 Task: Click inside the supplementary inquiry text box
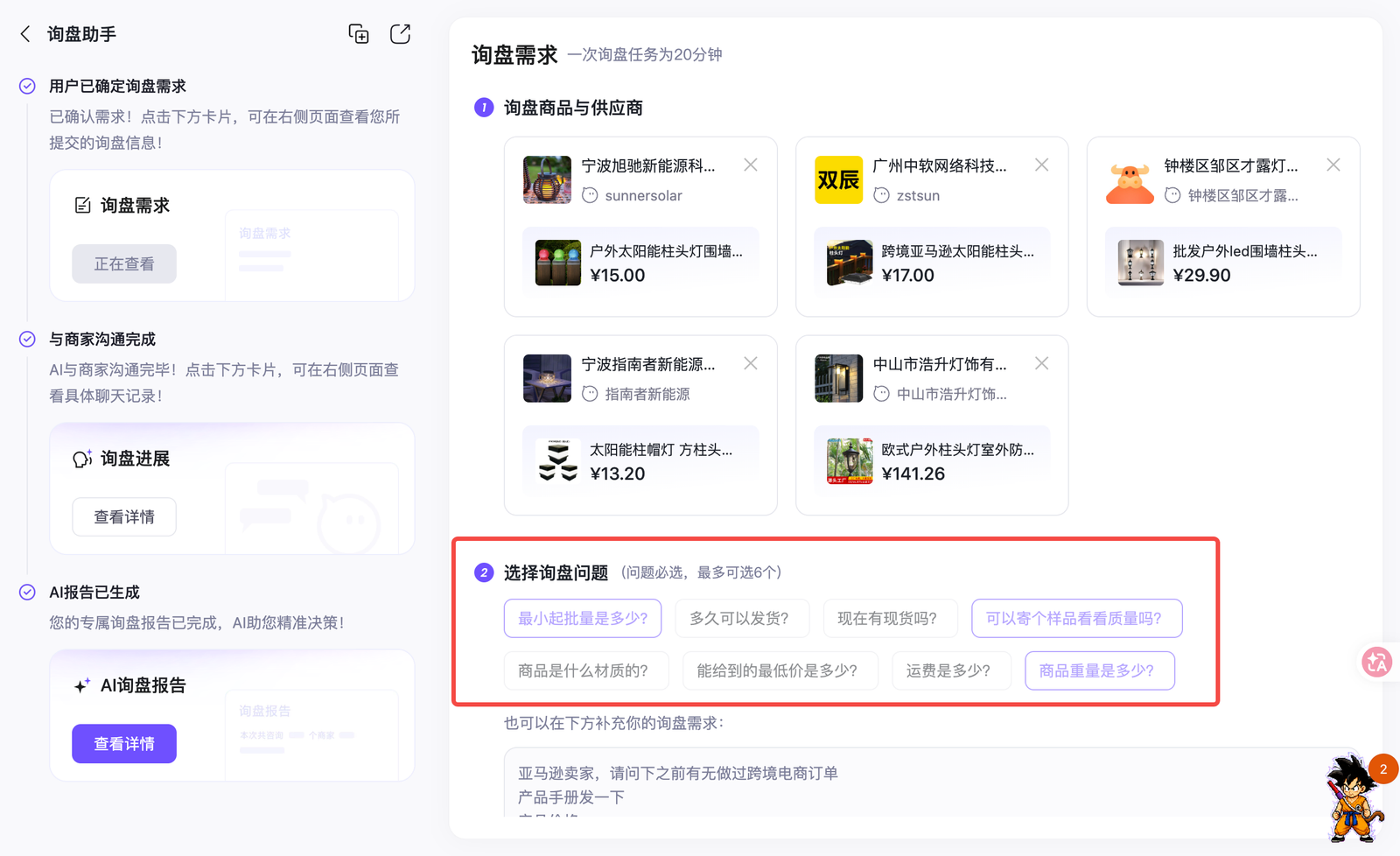927,783
